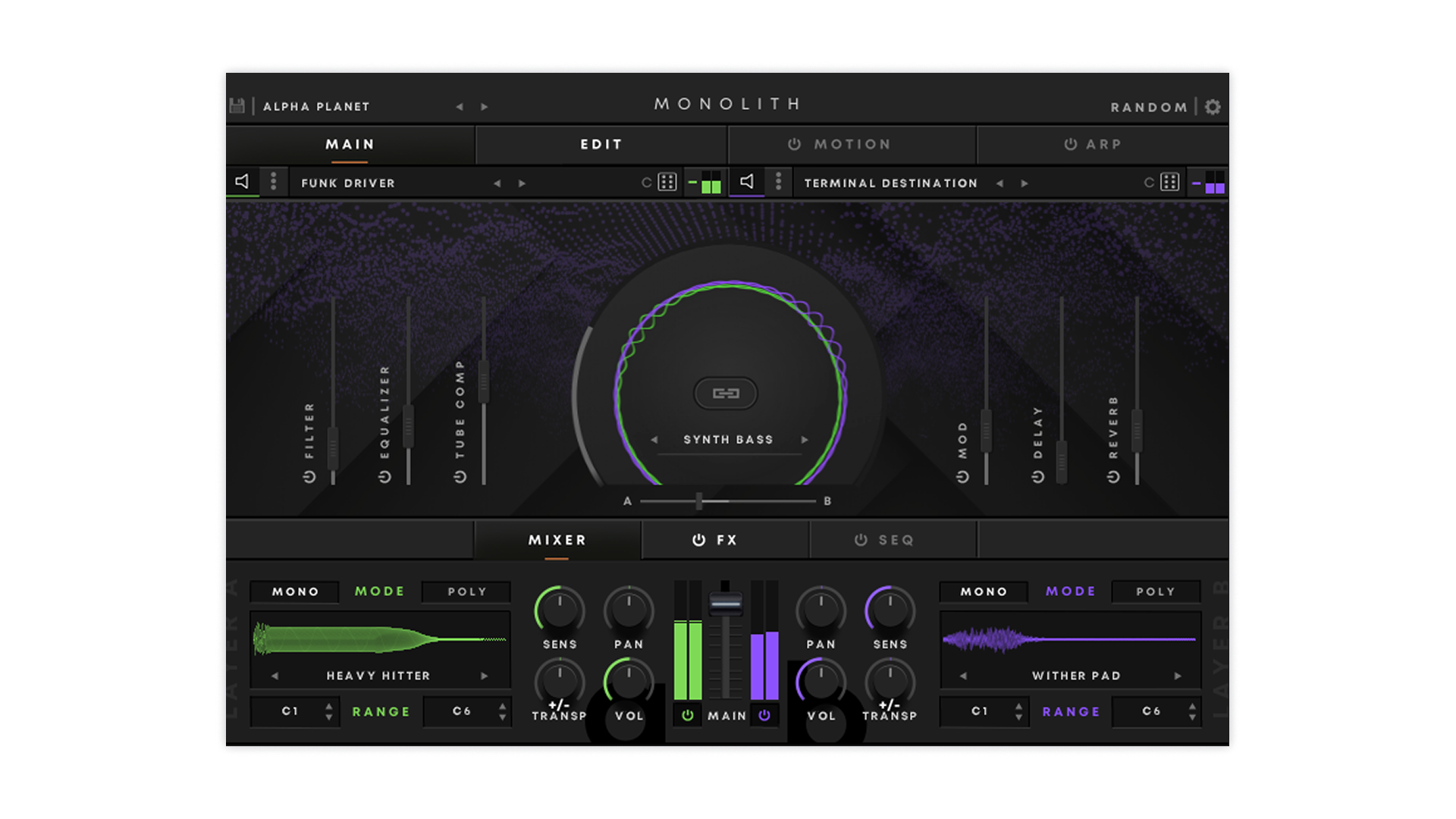Toggle the layer link icon in center dial
Screen dimensions: 1456x819
(726, 393)
